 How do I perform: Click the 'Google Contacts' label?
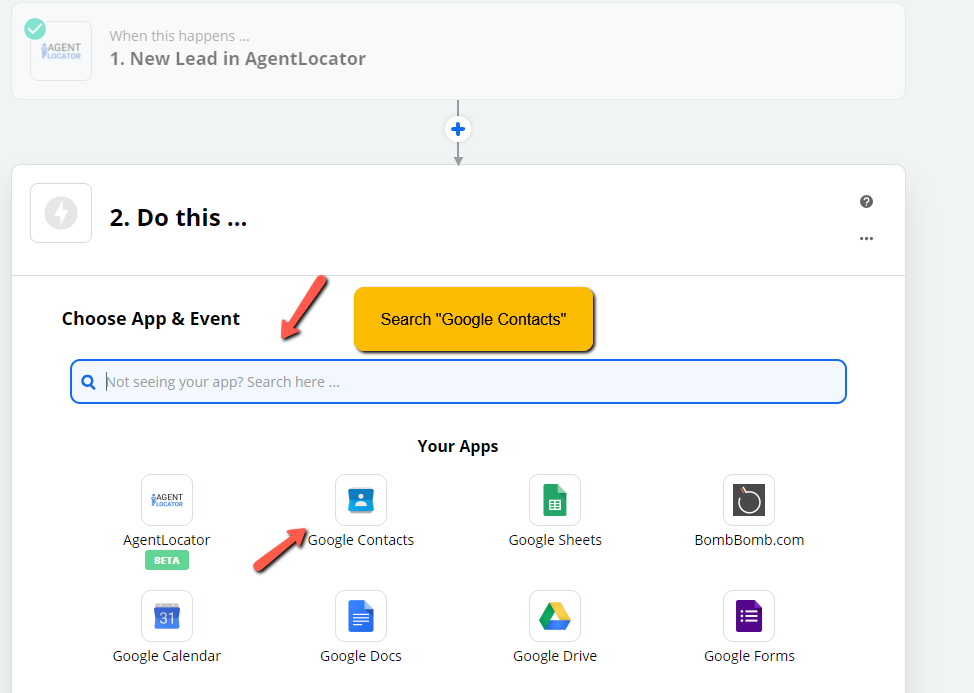[x=361, y=540]
